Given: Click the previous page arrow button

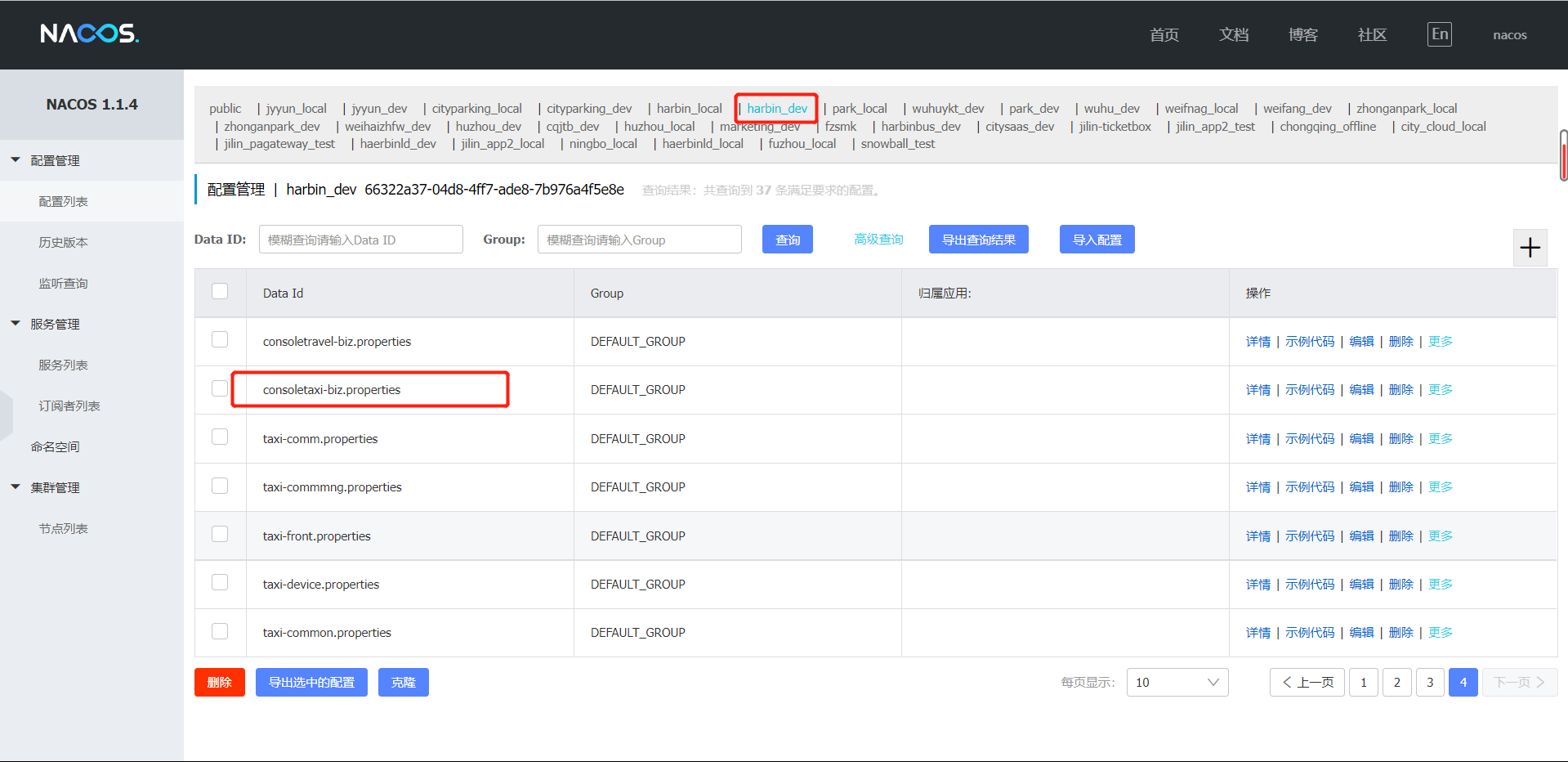Looking at the screenshot, I should pyautogui.click(x=1307, y=682).
